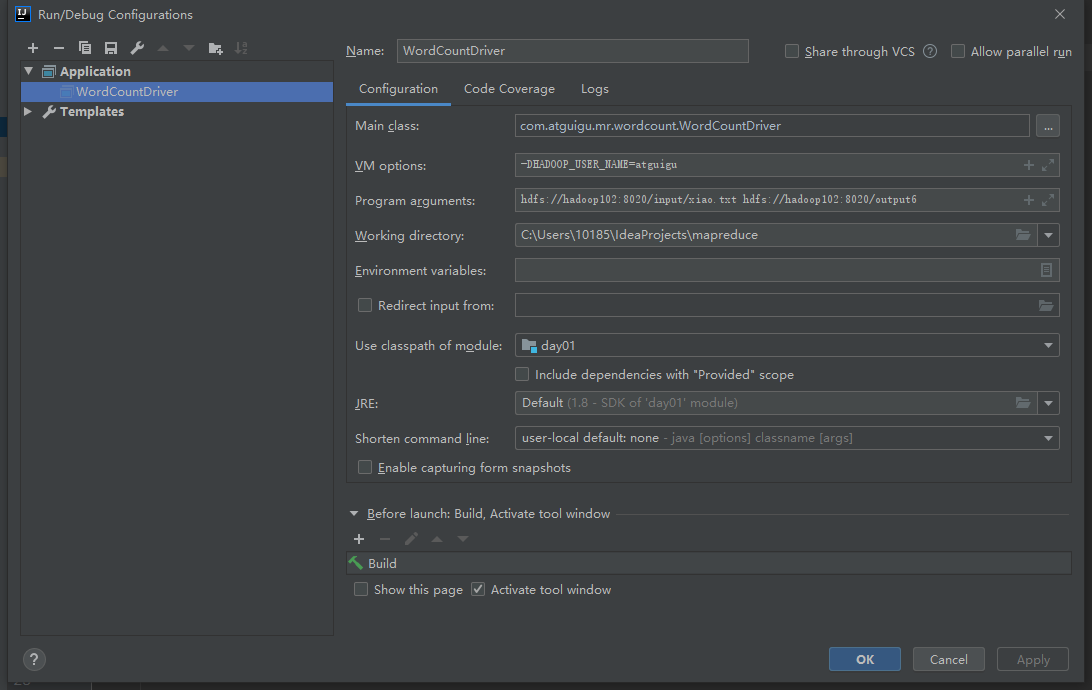Uncheck Activate tool window option
1092x690 pixels.
click(x=478, y=589)
